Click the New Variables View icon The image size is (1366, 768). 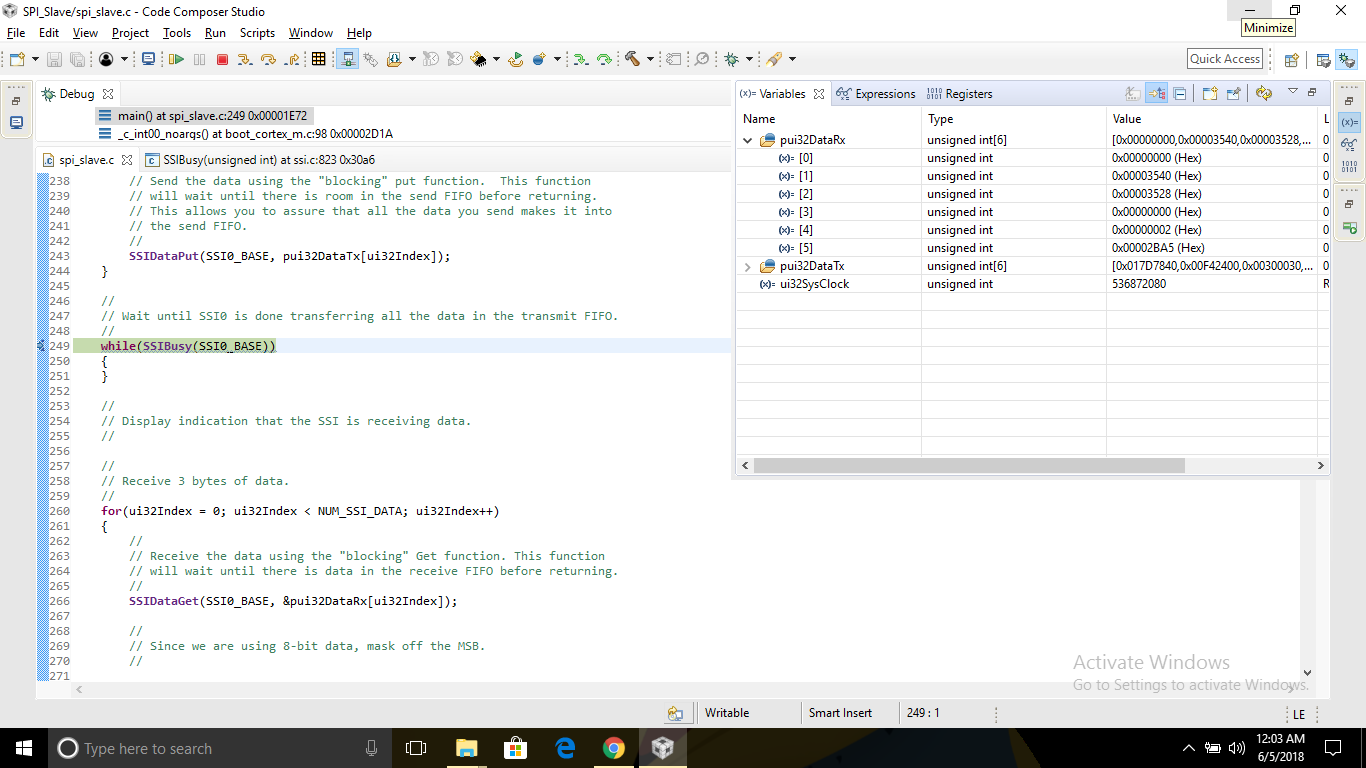pos(1210,93)
